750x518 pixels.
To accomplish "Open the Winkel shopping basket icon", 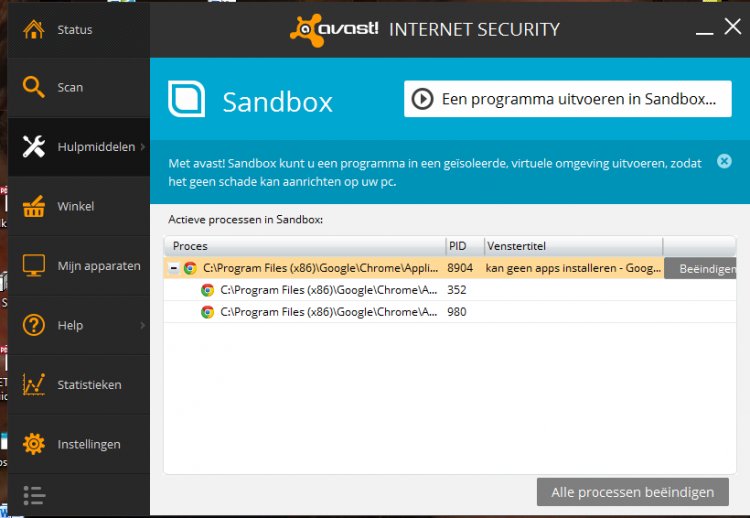I will (x=33, y=206).
